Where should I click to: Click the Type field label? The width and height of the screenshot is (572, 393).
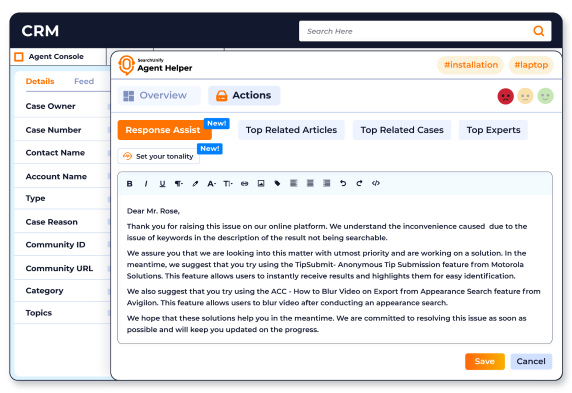pyautogui.click(x=35, y=199)
